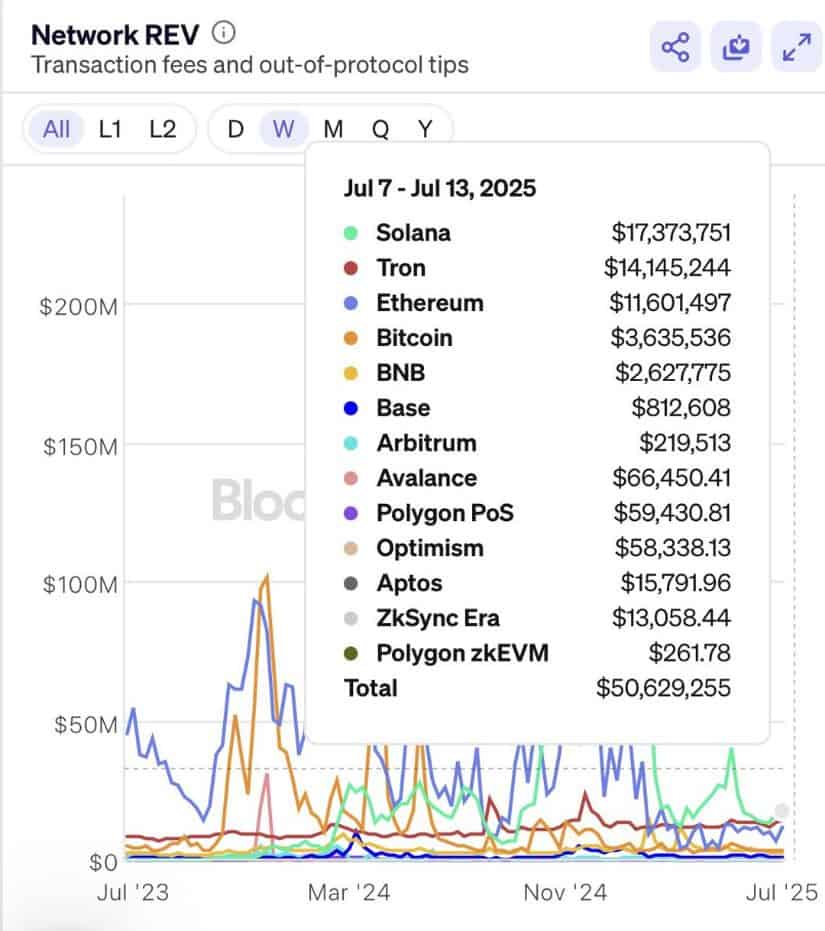Screen dimensions: 825x931
Task: Click the Bitcoin legend entry
Action: 414,338
